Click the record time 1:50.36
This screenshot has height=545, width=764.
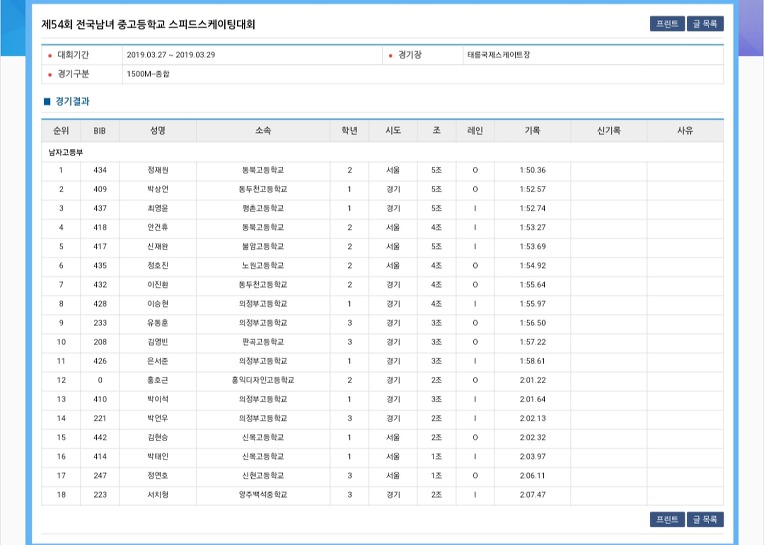point(533,170)
